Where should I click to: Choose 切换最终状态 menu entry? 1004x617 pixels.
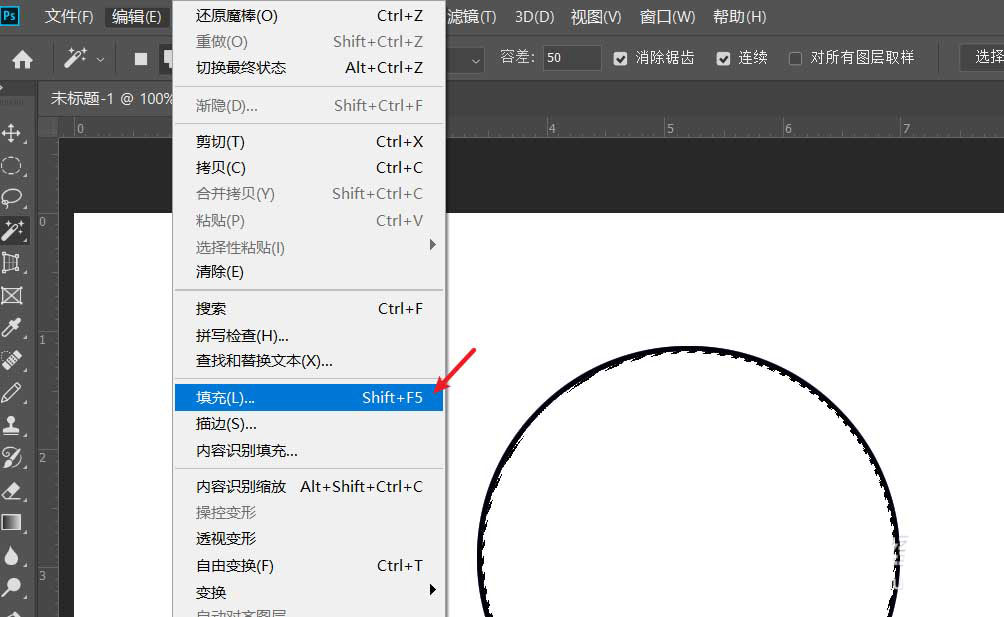309,67
